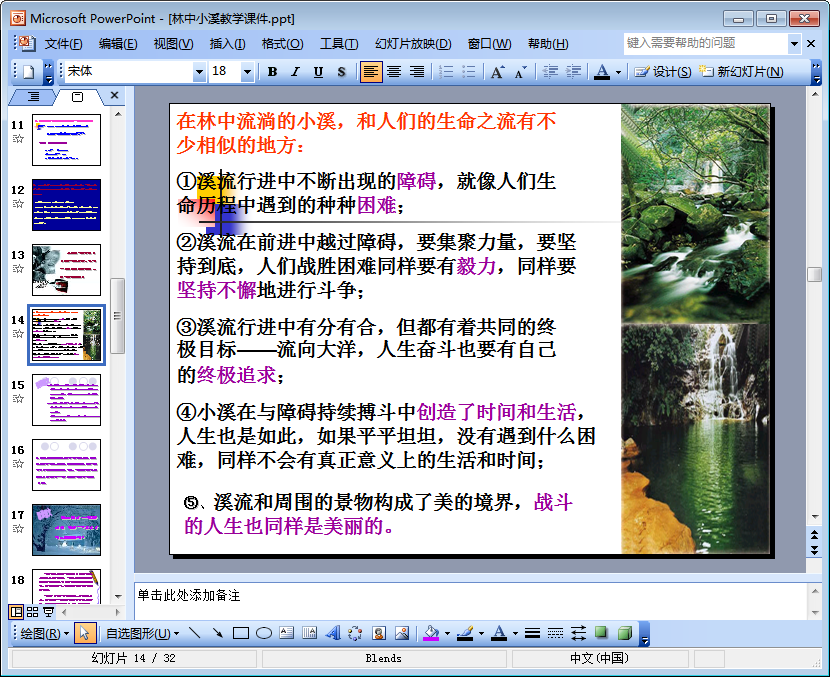The width and height of the screenshot is (830, 677).
Task: Click the notes area 单击此处添加备注
Action: pos(189,595)
